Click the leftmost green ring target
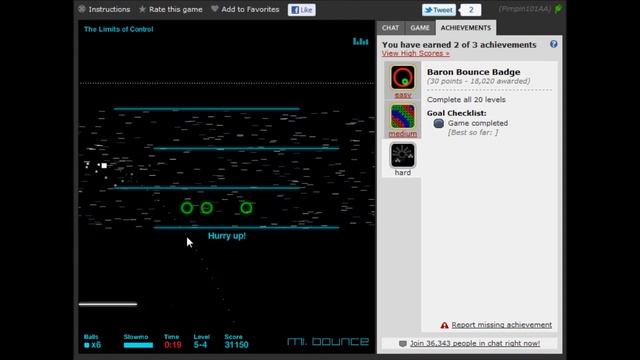The width and height of the screenshot is (640, 360). tap(187, 208)
